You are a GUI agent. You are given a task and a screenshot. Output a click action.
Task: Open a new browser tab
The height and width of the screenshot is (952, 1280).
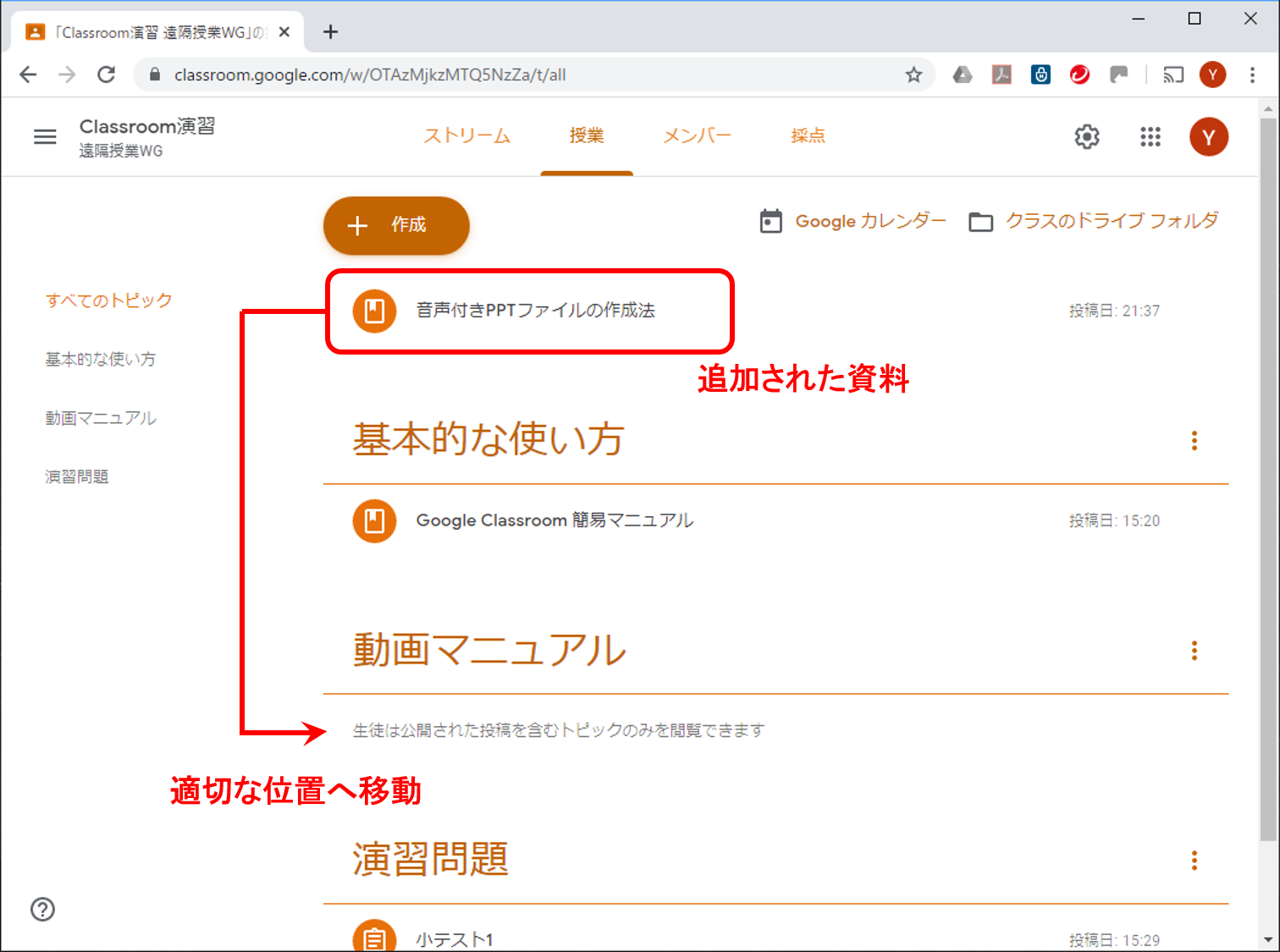(x=330, y=32)
